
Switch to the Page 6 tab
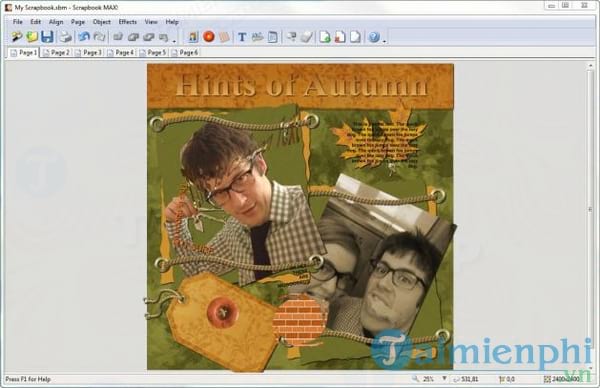point(184,53)
